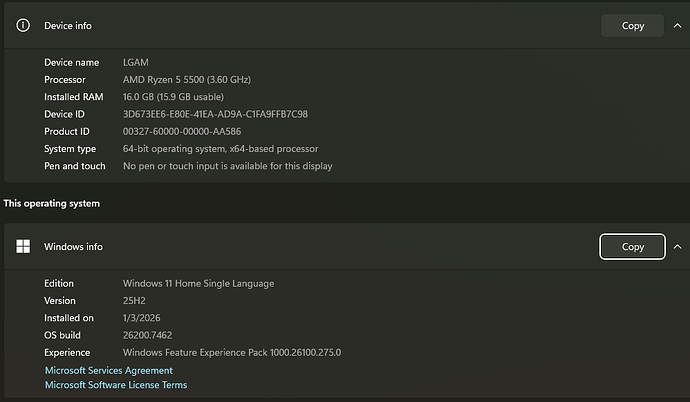This screenshot has width=690, height=402.
Task: Click the Product ID value 00327-60000-00000-AA586
Action: click(x=182, y=132)
